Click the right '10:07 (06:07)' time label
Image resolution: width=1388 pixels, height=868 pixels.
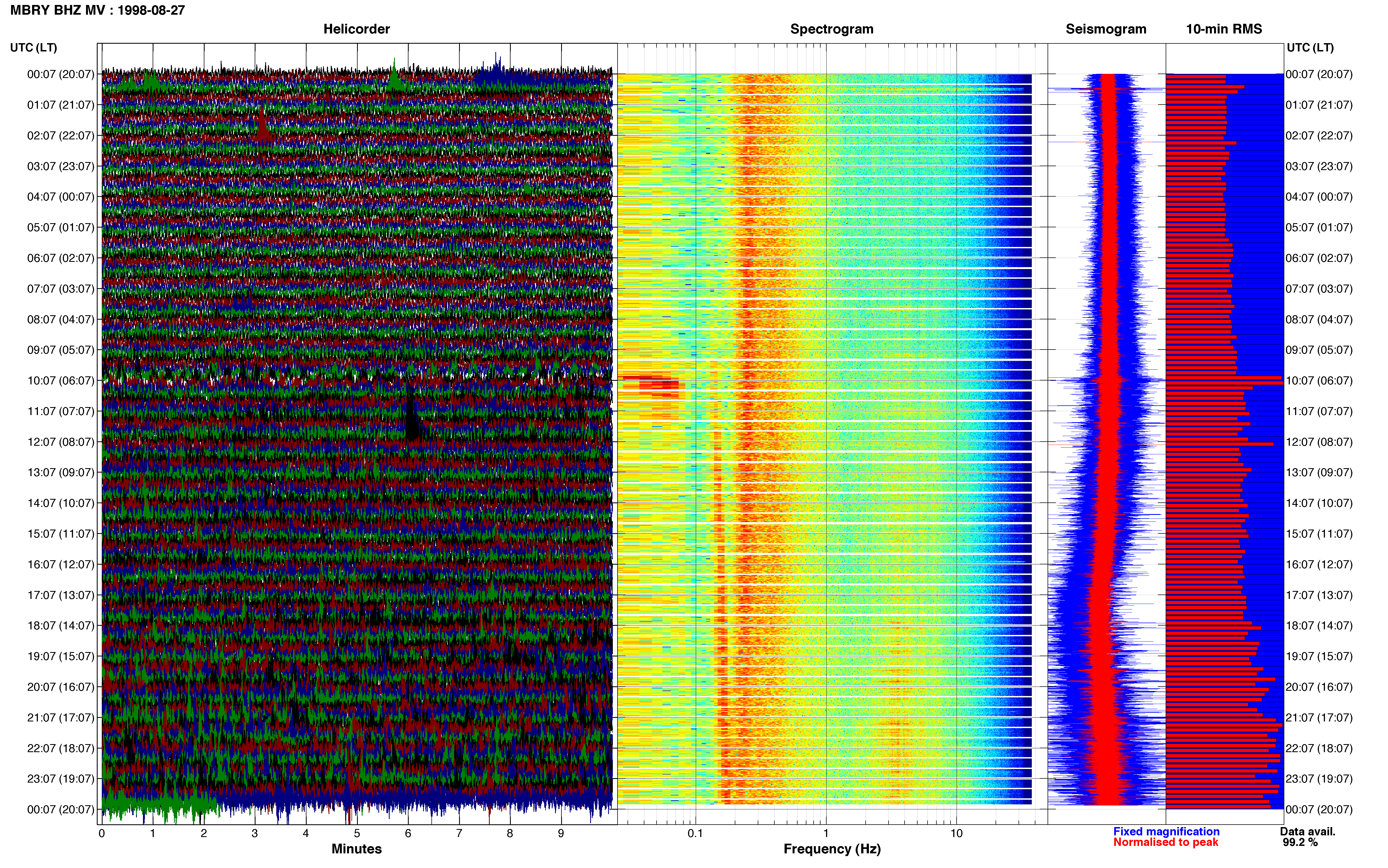[x=1319, y=380]
